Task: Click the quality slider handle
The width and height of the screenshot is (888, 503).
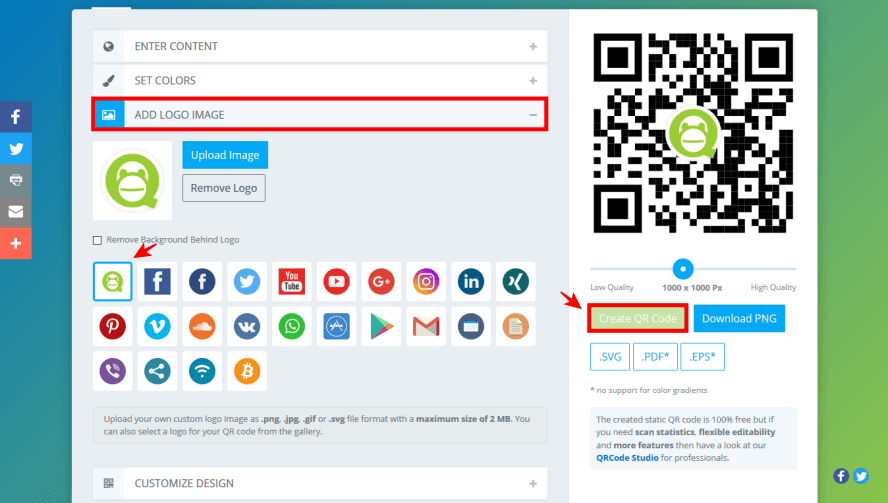Action: point(683,269)
